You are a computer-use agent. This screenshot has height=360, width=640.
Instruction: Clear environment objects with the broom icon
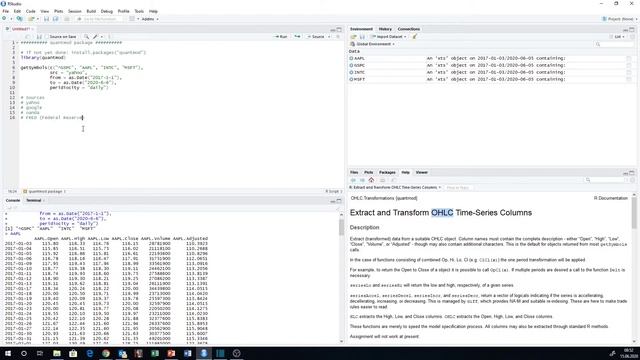coord(415,37)
